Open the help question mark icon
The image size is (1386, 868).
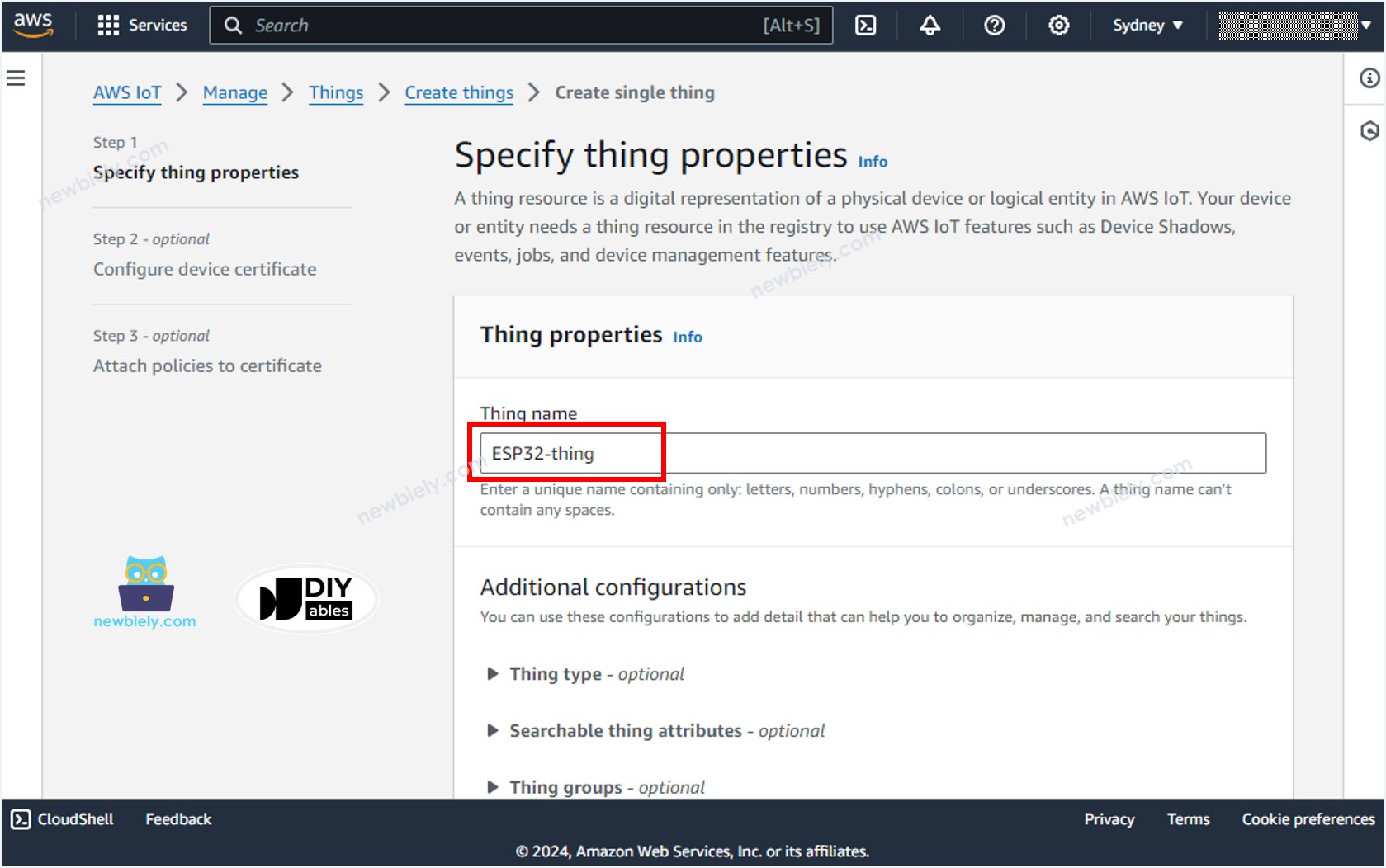pyautogui.click(x=994, y=26)
